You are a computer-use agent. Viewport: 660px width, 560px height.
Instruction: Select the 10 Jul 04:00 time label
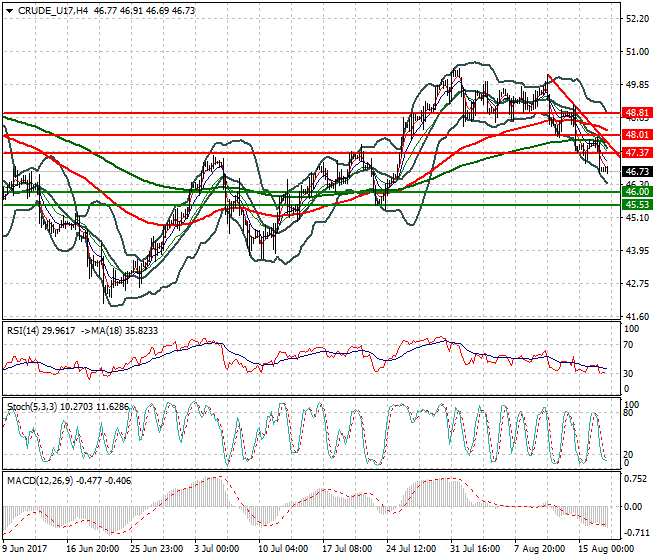click(283, 549)
